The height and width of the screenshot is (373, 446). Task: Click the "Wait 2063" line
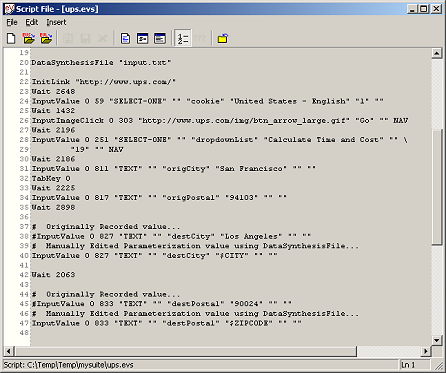click(x=53, y=275)
